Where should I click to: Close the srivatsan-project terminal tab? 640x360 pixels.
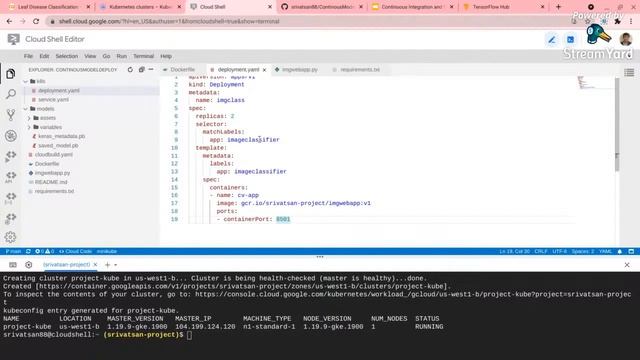tap(95, 265)
